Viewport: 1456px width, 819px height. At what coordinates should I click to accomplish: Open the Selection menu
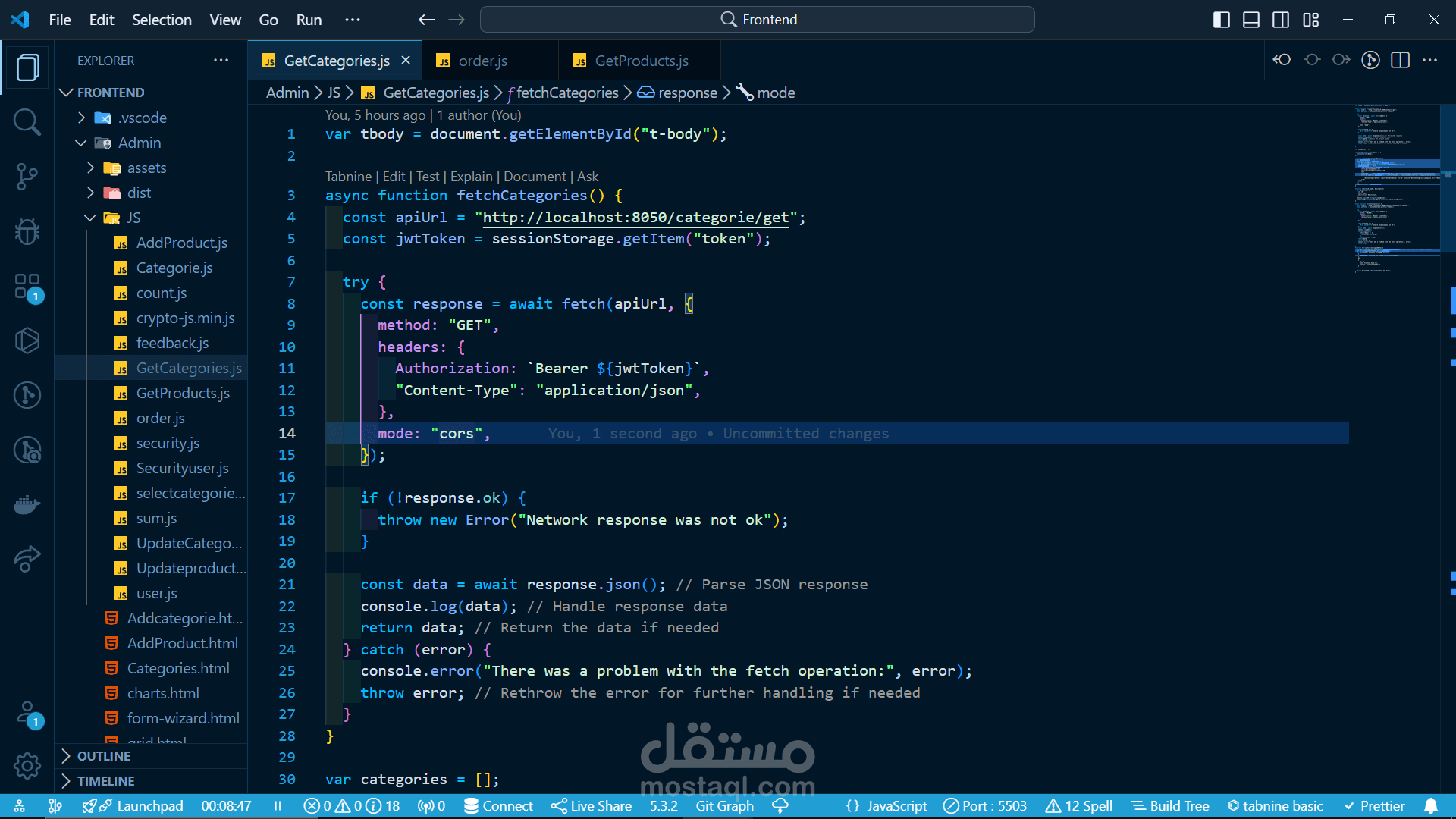tap(162, 20)
